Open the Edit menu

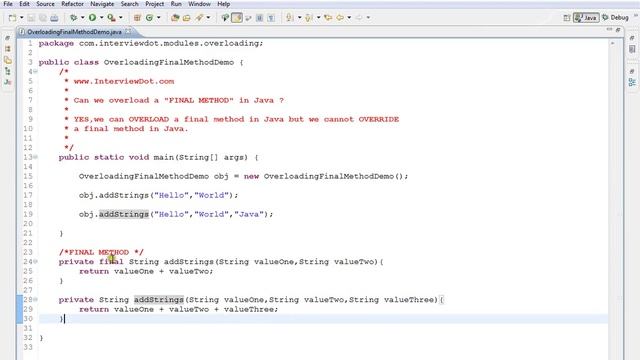(24, 4)
